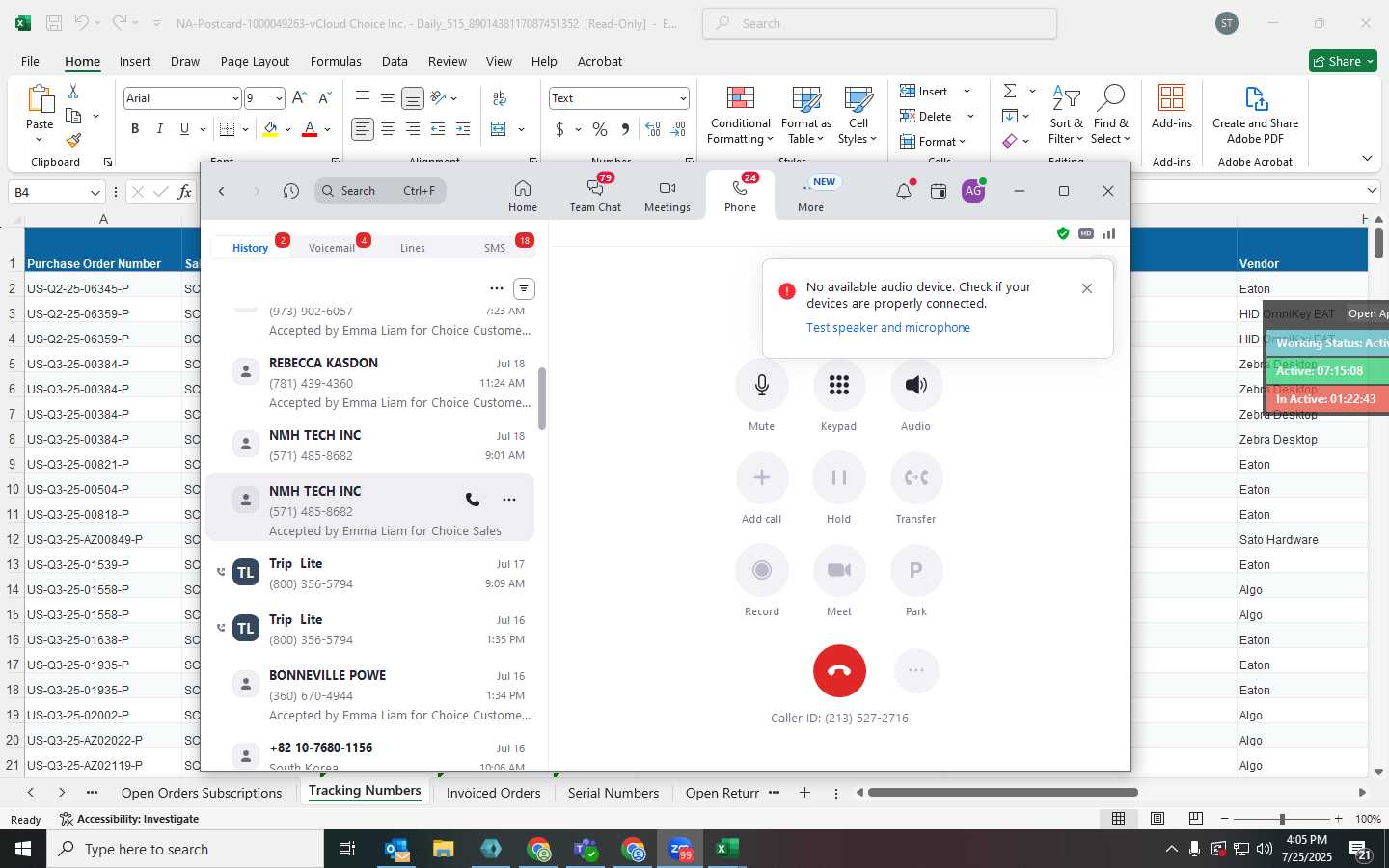Click the Add call button
The width and height of the screenshot is (1389, 868).
pos(761,478)
